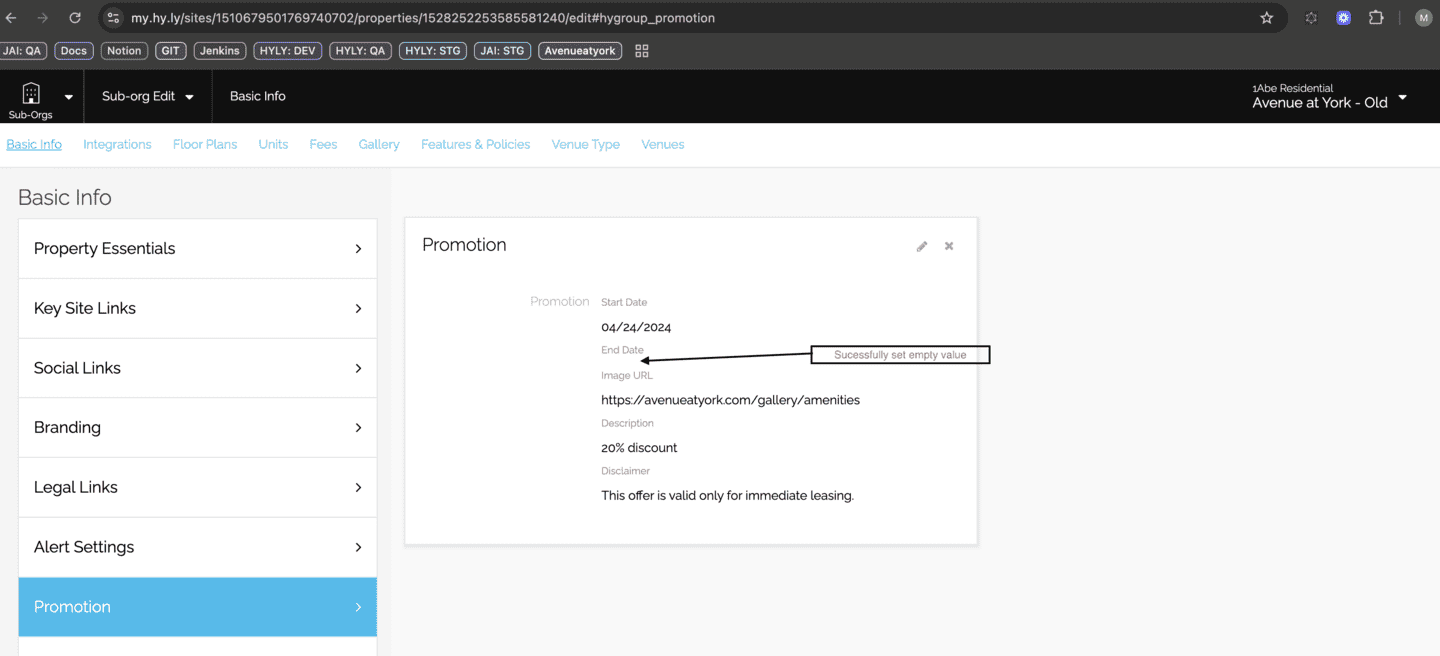
Task: Open the browser extensions puzzle icon
Action: point(1376,18)
